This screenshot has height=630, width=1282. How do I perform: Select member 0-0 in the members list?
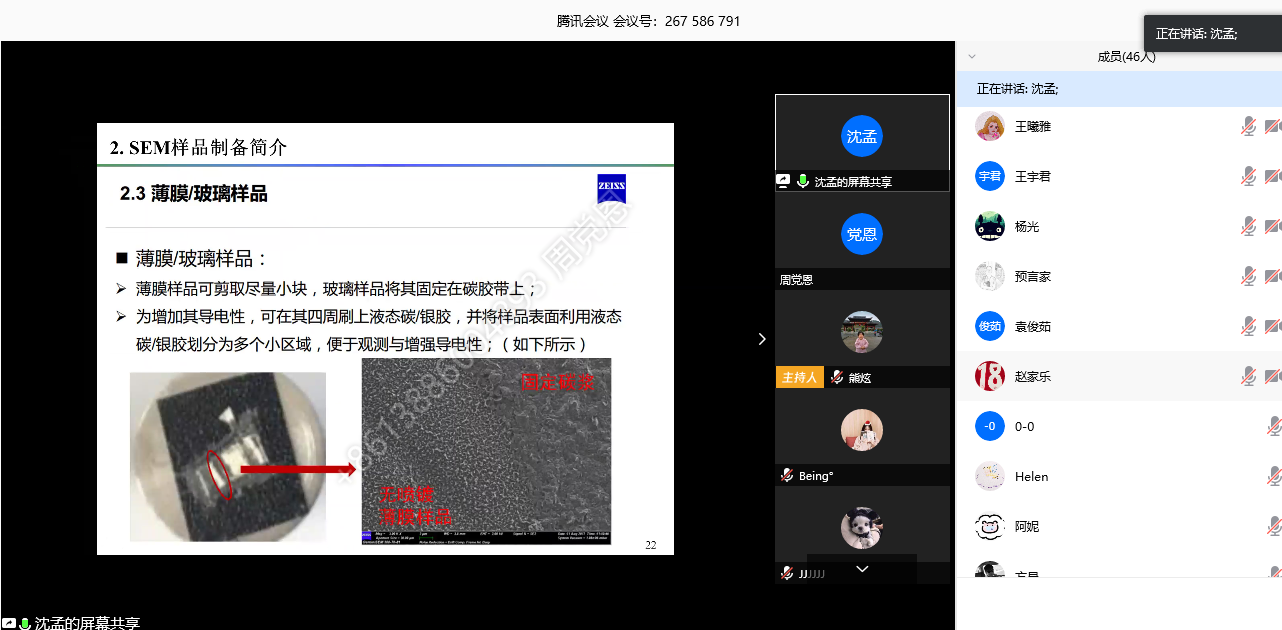(x=1024, y=426)
